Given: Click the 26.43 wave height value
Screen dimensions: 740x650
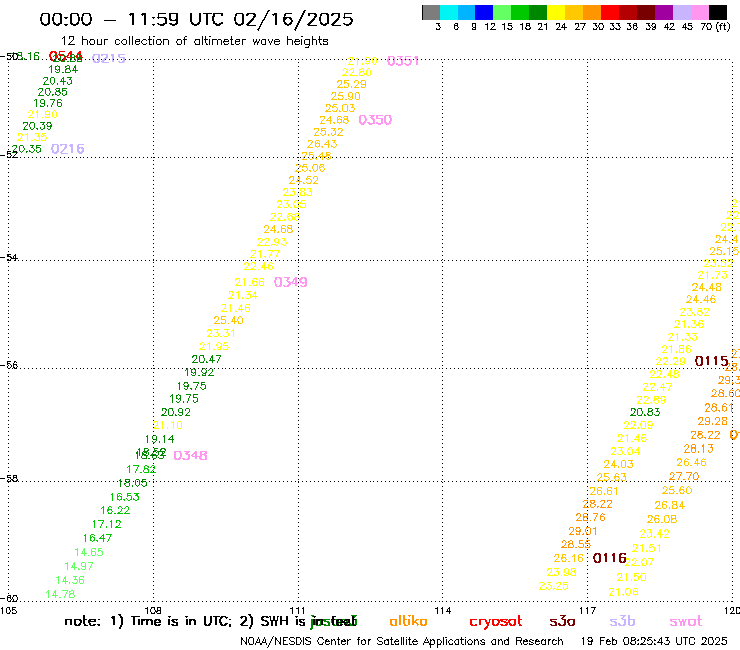Looking at the screenshot, I should tap(322, 144).
